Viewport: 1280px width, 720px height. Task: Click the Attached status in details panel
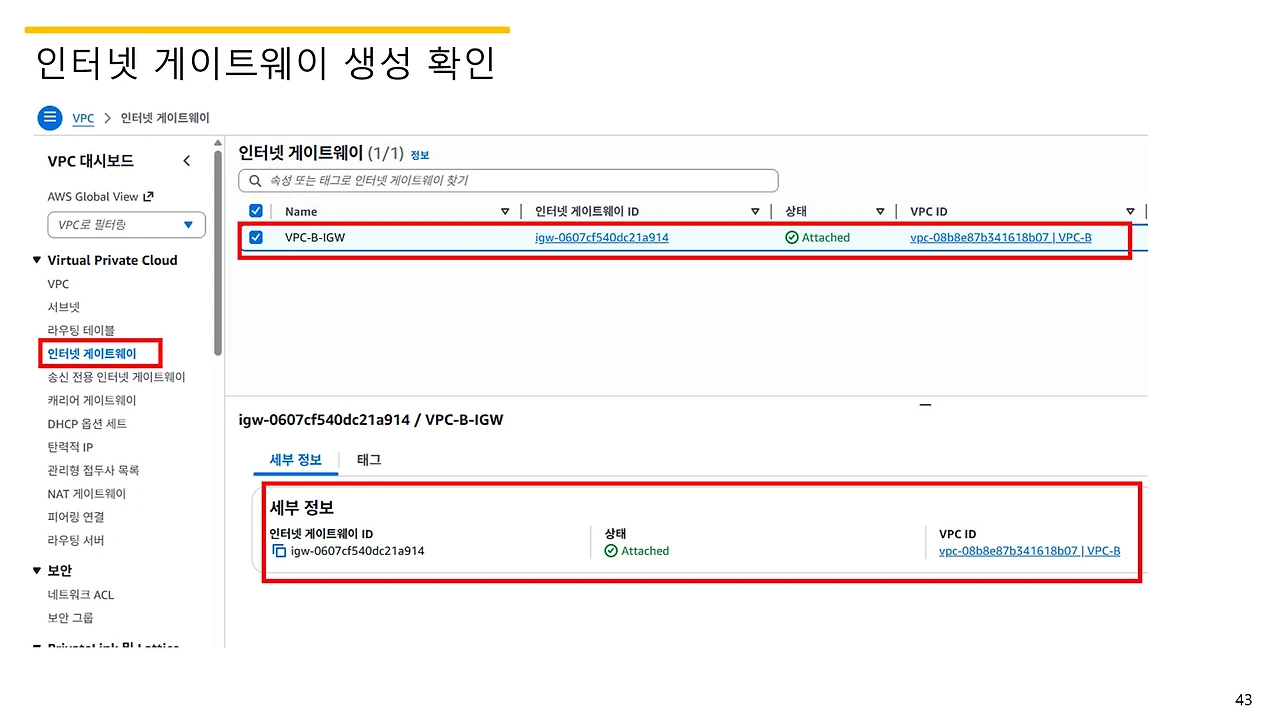click(637, 551)
